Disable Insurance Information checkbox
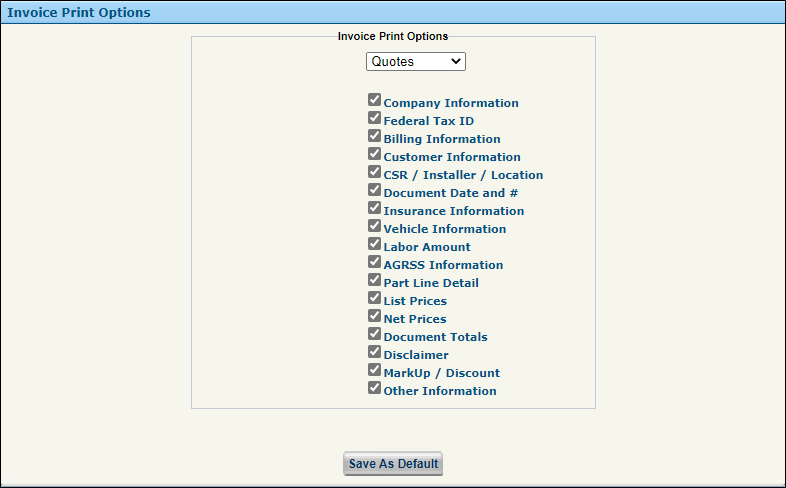This screenshot has width=786, height=488. click(374, 208)
